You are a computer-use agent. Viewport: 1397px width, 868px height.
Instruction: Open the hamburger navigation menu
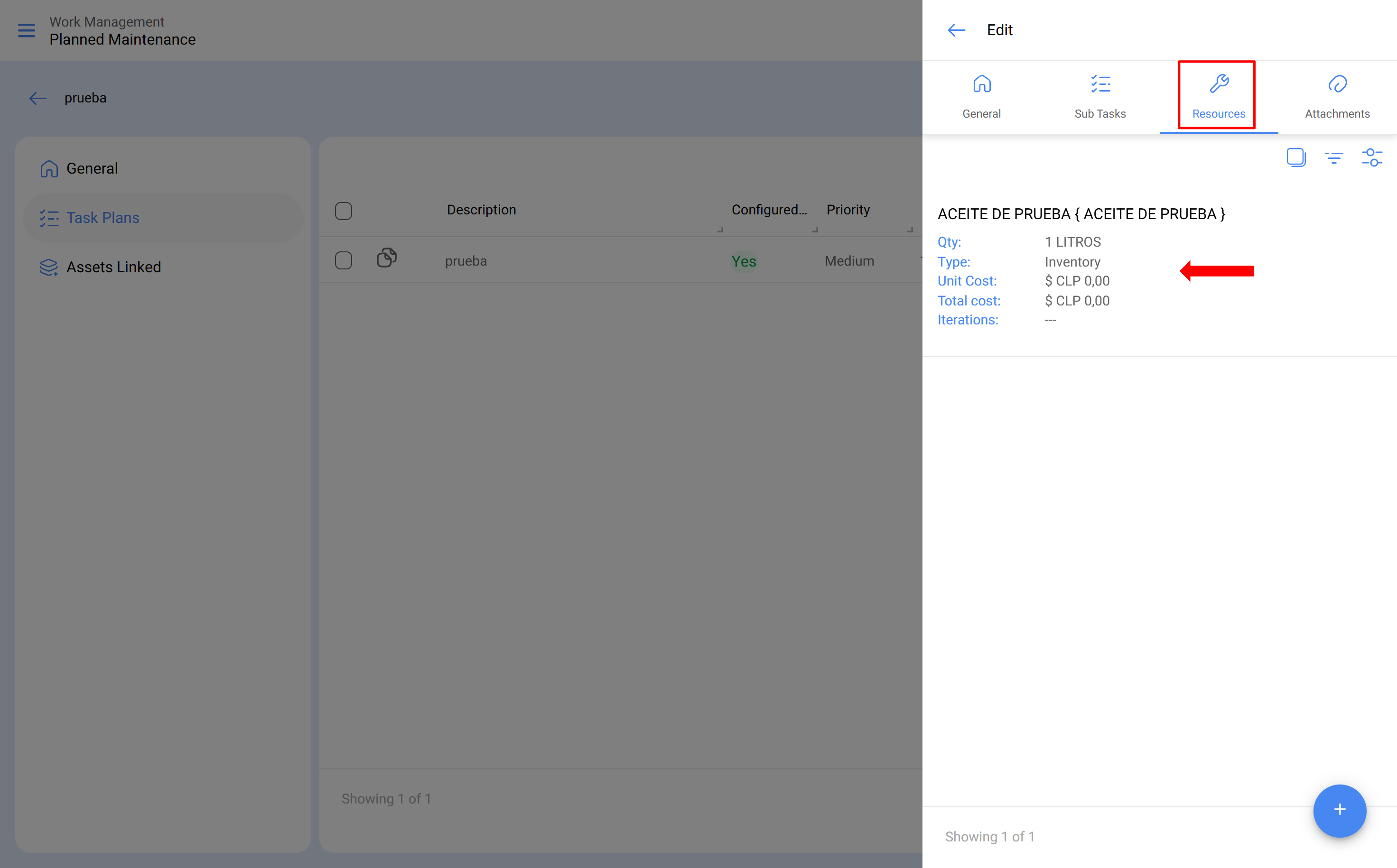(x=26, y=30)
